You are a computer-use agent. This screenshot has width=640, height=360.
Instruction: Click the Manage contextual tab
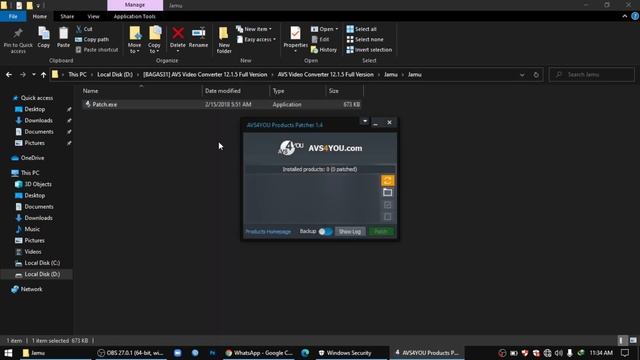pyautogui.click(x=135, y=5)
